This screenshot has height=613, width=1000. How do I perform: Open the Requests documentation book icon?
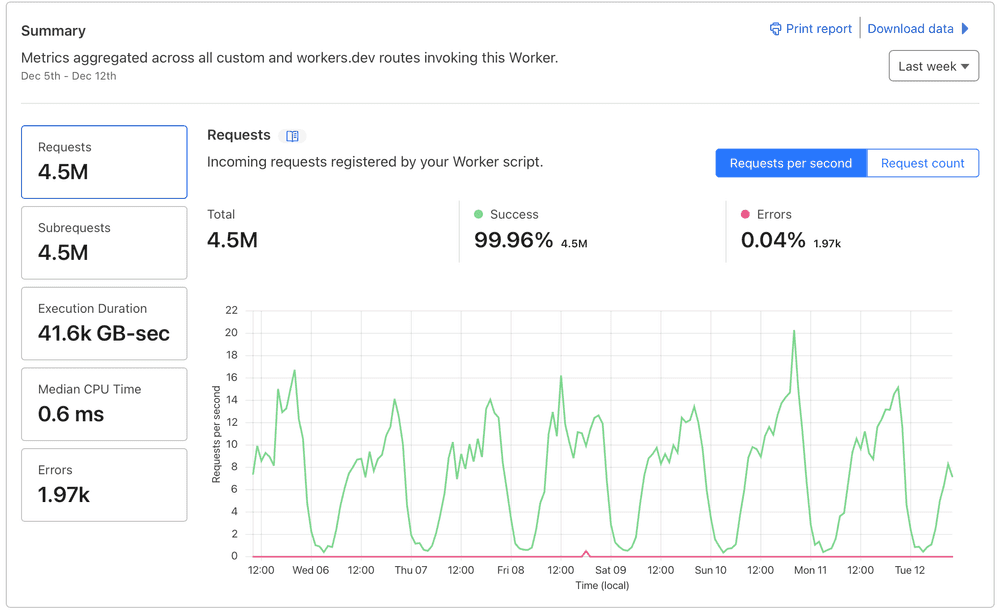(x=290, y=134)
